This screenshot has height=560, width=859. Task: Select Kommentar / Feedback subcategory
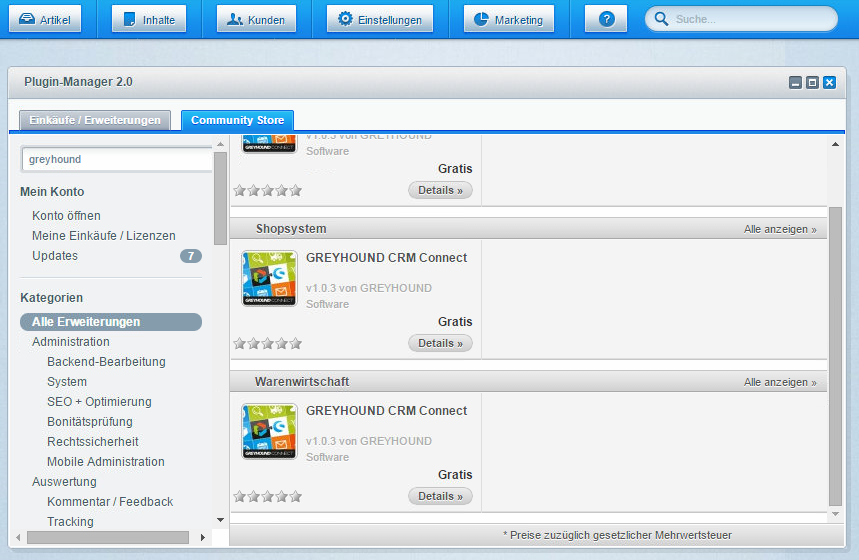(110, 502)
